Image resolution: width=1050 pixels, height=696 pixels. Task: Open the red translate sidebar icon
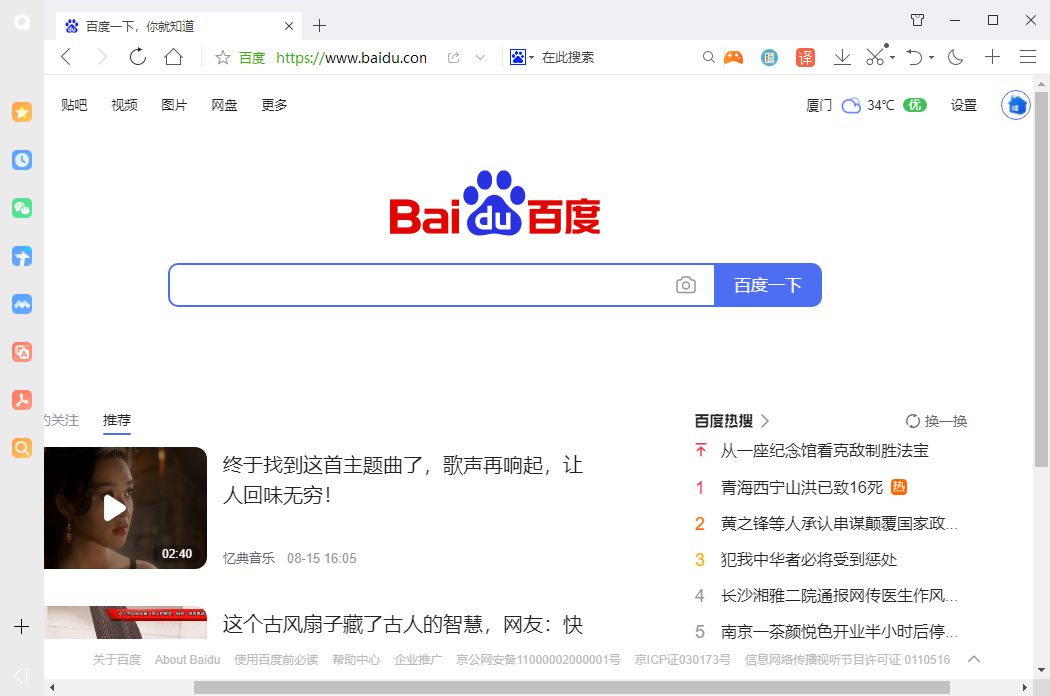tap(22, 352)
